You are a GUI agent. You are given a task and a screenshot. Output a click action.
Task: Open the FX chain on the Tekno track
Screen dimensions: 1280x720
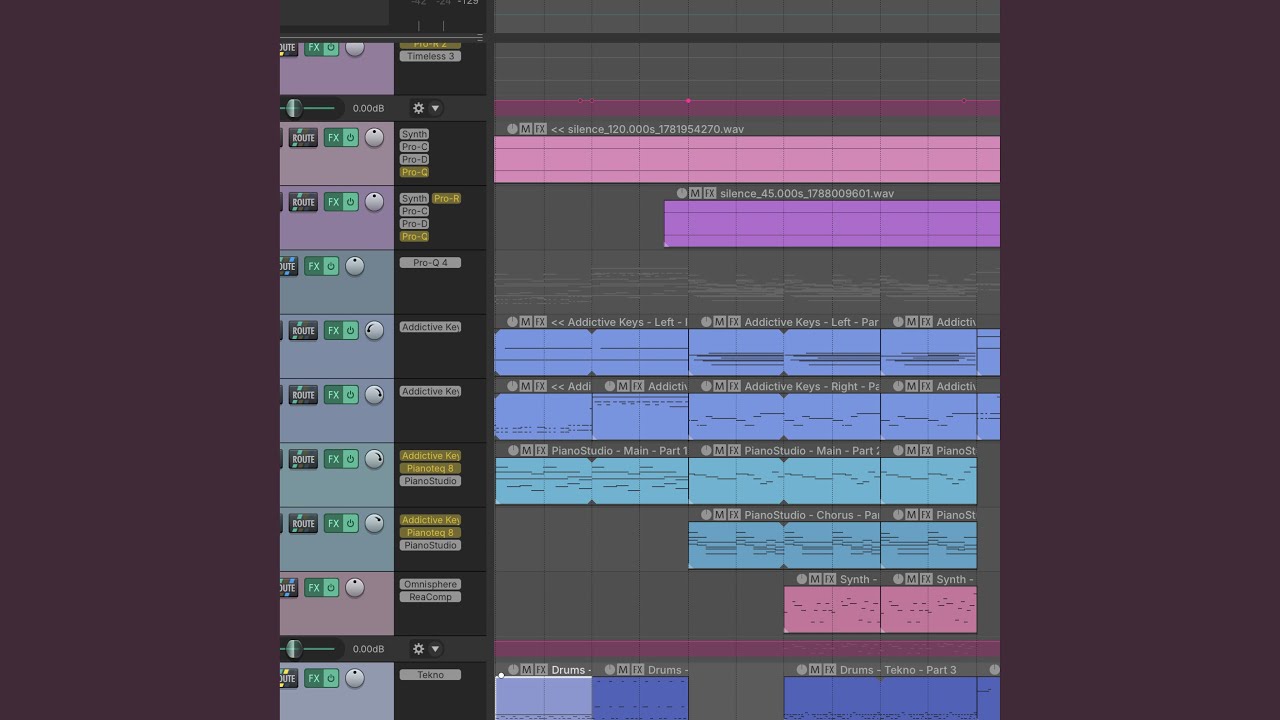(x=314, y=678)
